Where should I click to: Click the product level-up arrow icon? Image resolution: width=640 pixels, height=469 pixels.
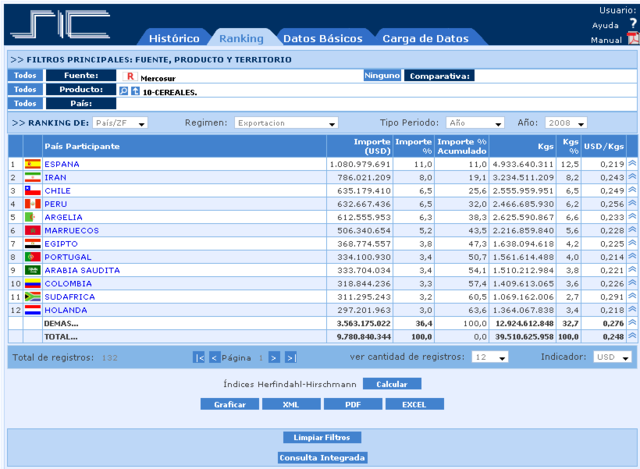[x=135, y=91]
